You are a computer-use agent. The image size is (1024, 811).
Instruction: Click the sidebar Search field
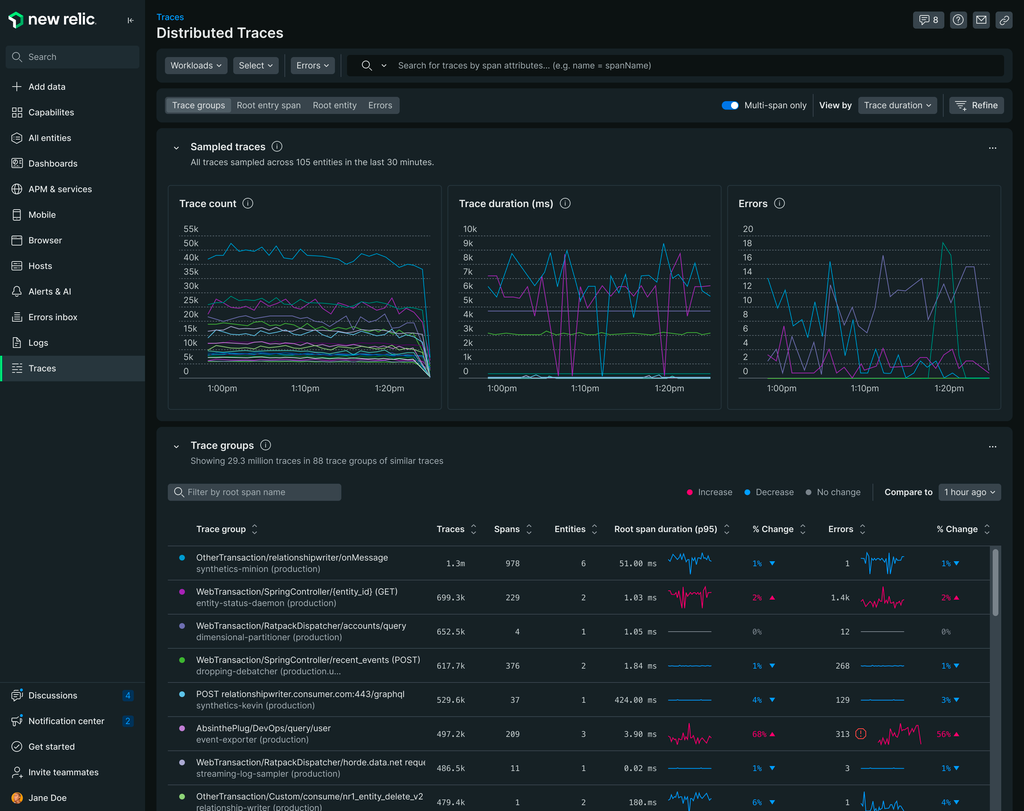[x=72, y=57]
